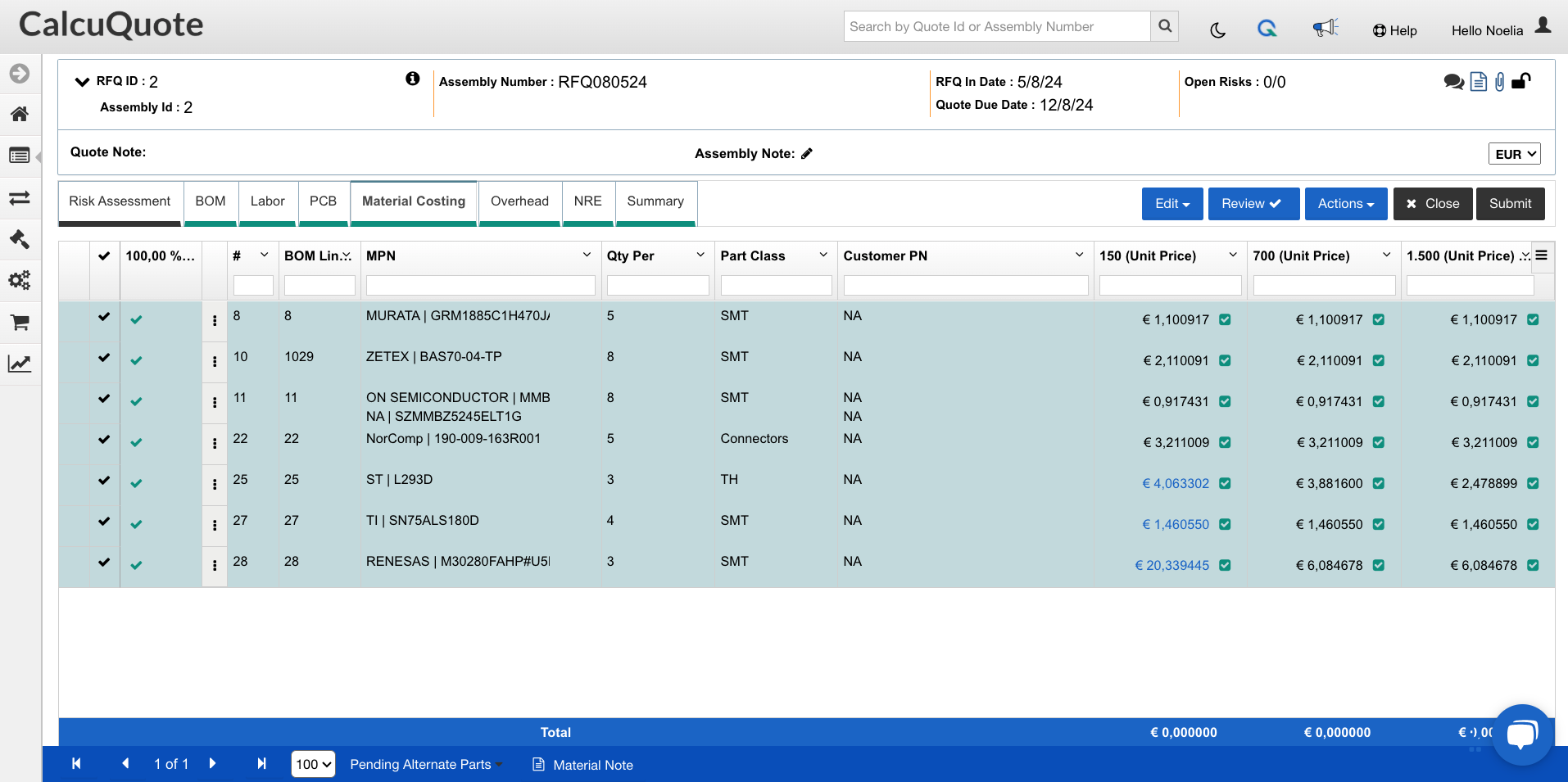Open row menu for MURATA line
The image size is (1568, 782).
click(215, 321)
